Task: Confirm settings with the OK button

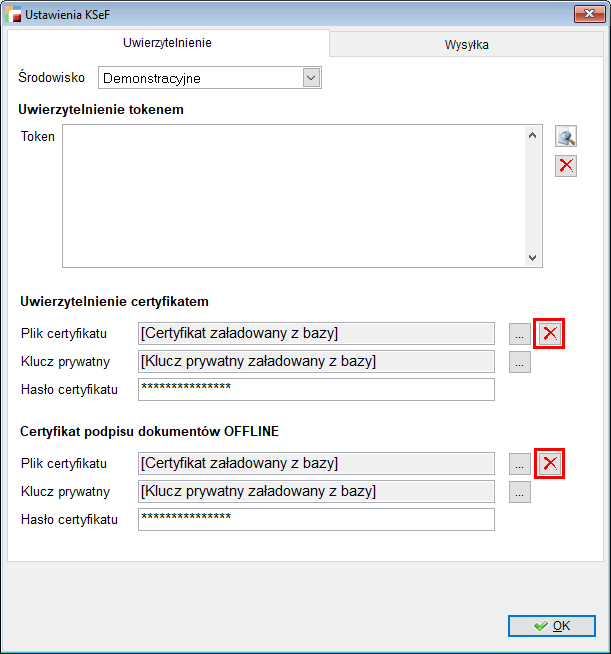Action: 551,626
